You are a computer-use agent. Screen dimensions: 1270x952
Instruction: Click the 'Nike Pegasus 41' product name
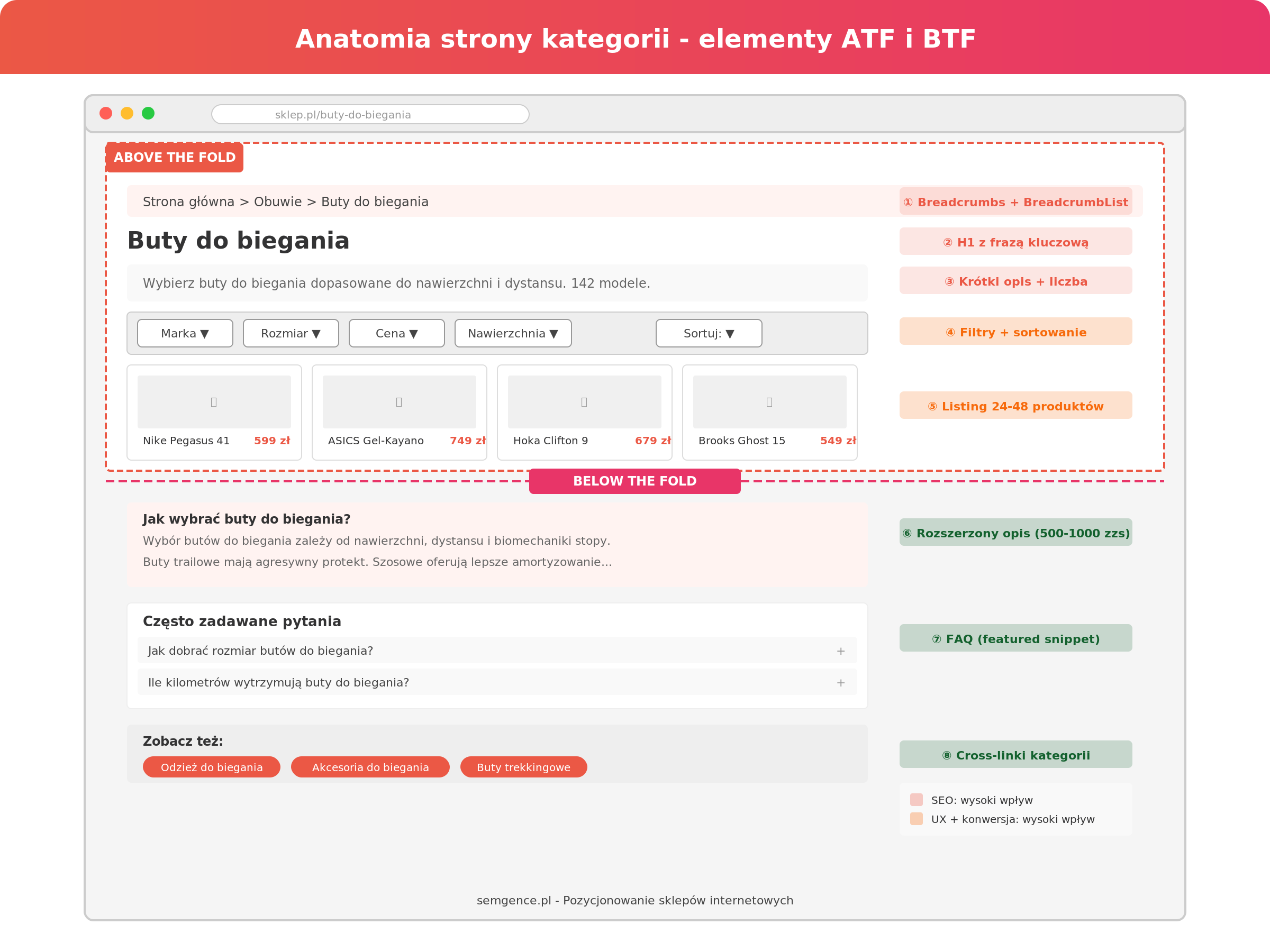pos(186,441)
